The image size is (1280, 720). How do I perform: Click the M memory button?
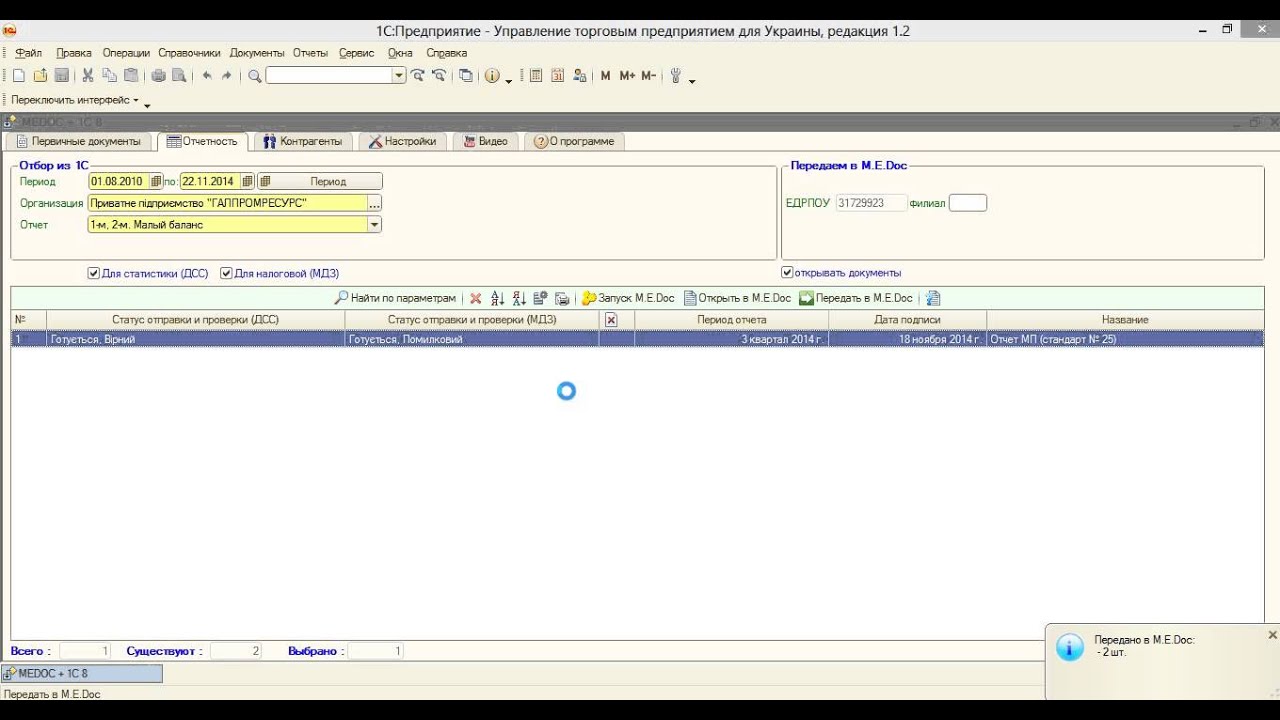(x=606, y=76)
